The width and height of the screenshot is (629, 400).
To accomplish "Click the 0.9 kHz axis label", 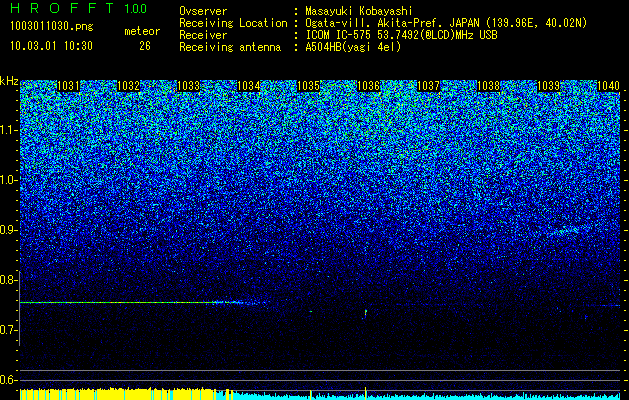I will click(8, 230).
